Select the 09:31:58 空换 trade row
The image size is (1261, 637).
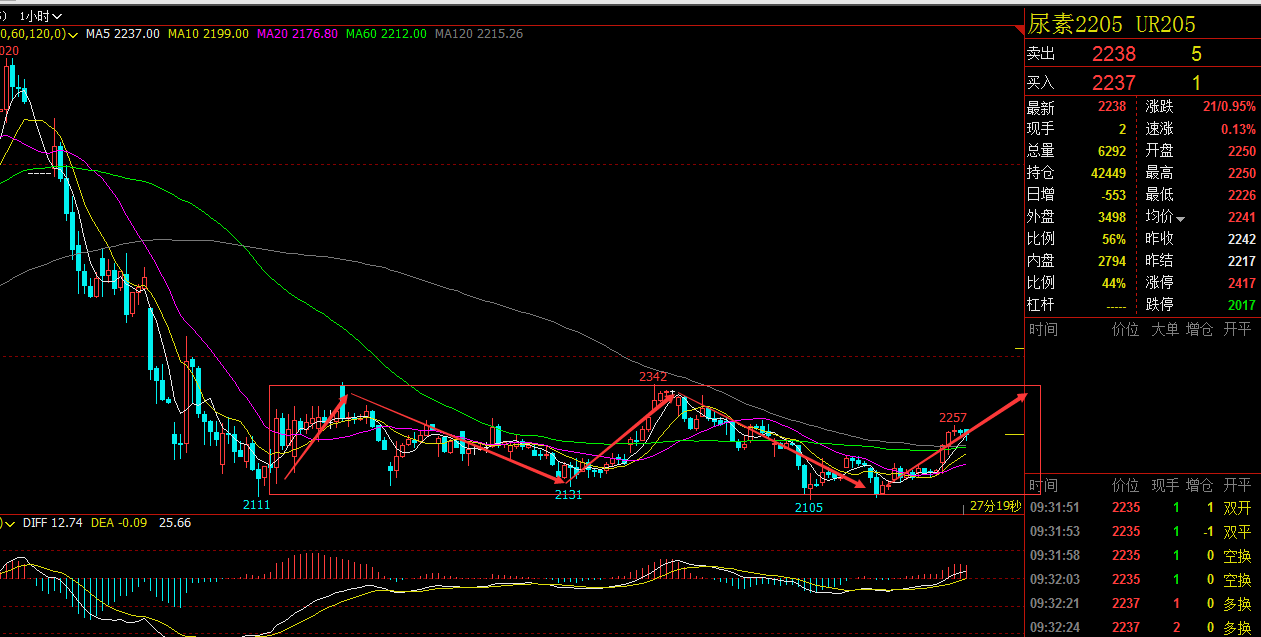(x=1143, y=555)
